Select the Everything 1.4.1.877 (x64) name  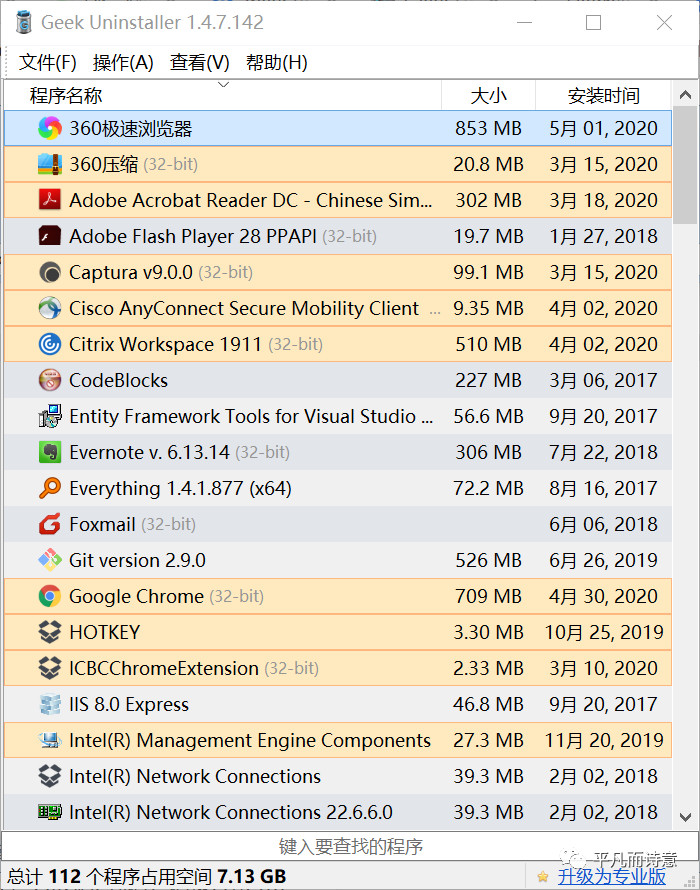click(181, 488)
